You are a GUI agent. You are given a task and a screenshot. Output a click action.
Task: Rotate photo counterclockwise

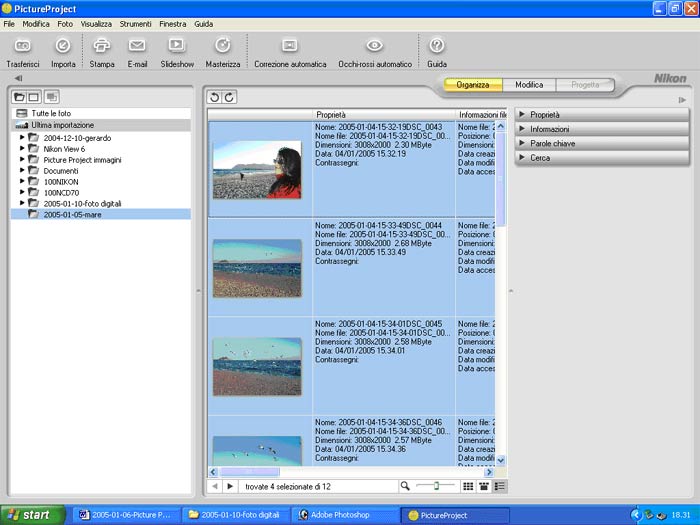click(x=214, y=97)
